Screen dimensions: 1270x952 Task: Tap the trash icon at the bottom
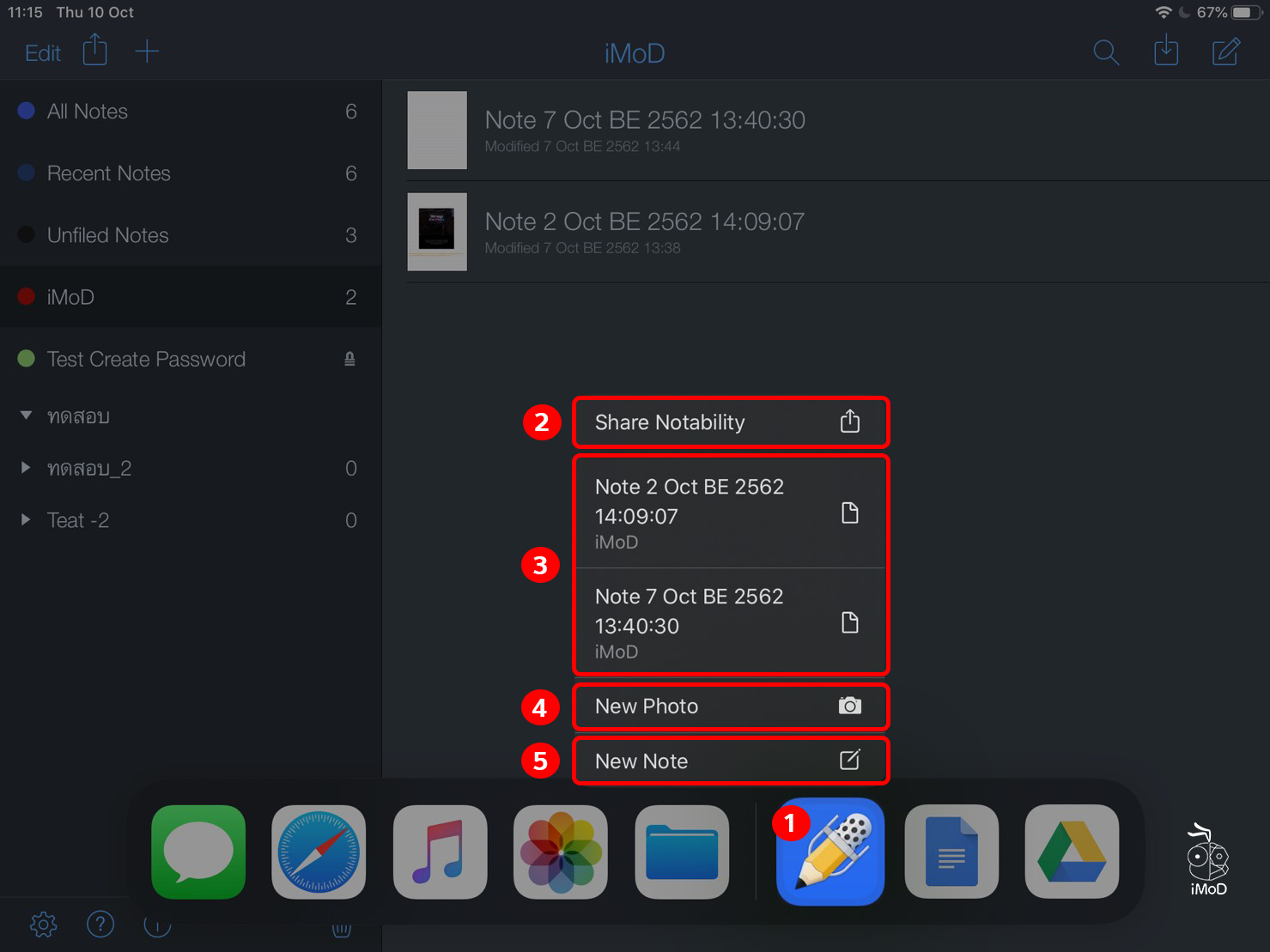[341, 929]
